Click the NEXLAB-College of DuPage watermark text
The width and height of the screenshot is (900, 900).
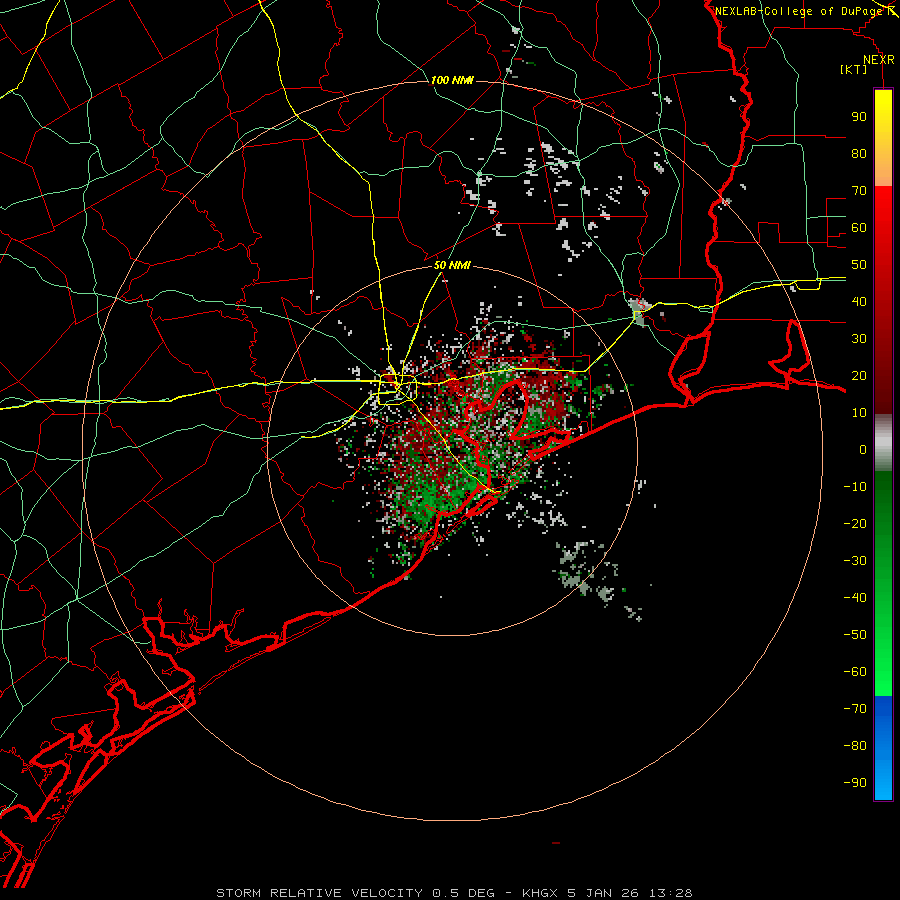click(807, 11)
